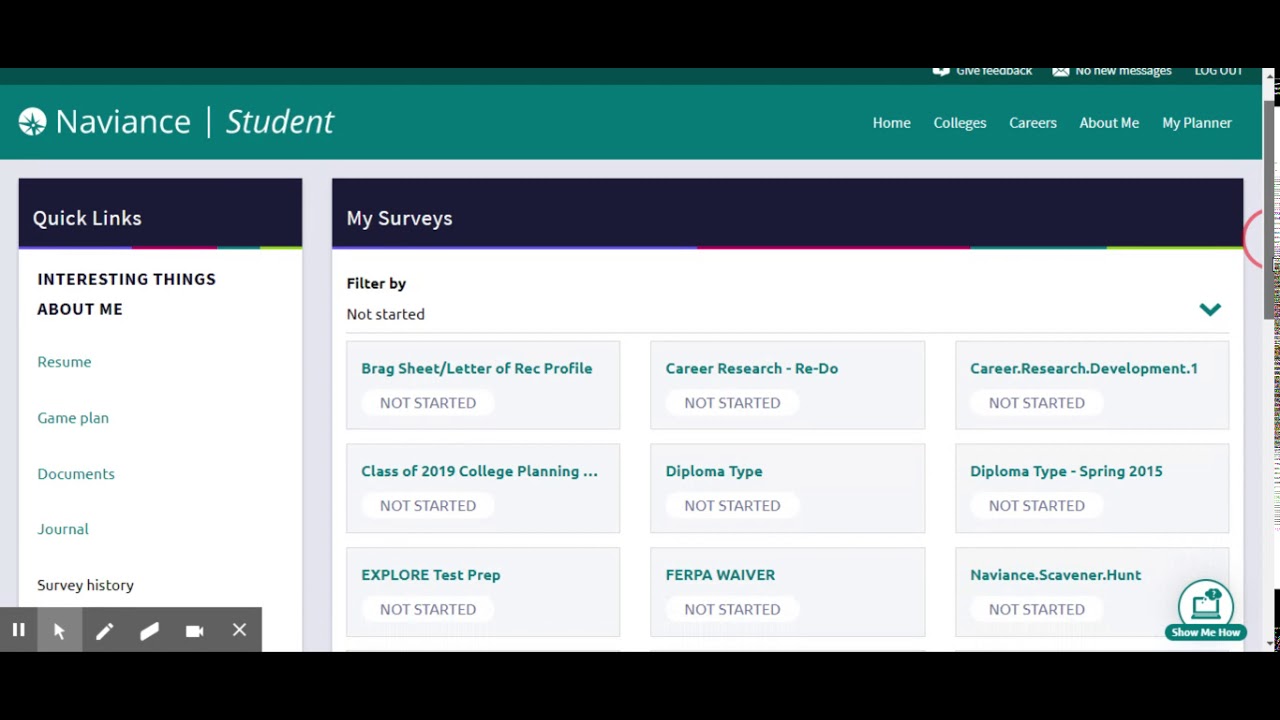The image size is (1280, 720).
Task: Select Survey history in Quick Links
Action: pos(85,585)
